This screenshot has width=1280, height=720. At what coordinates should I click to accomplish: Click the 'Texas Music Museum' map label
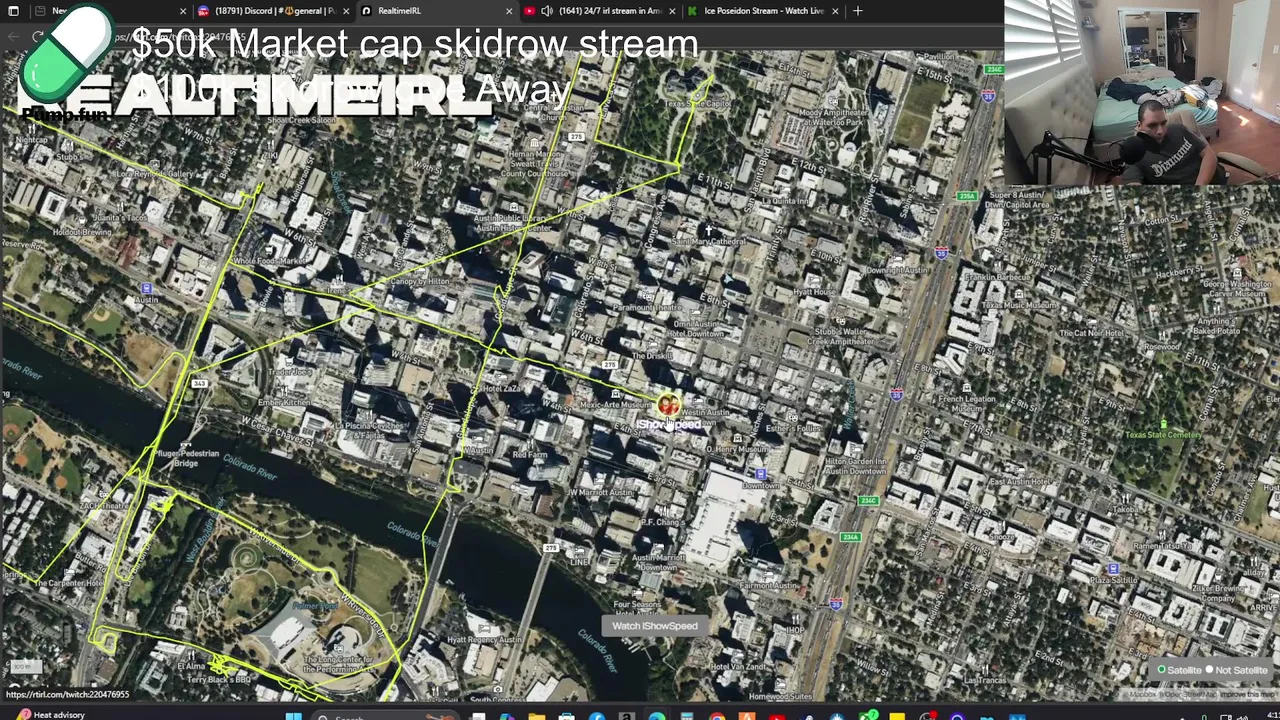point(1020,304)
